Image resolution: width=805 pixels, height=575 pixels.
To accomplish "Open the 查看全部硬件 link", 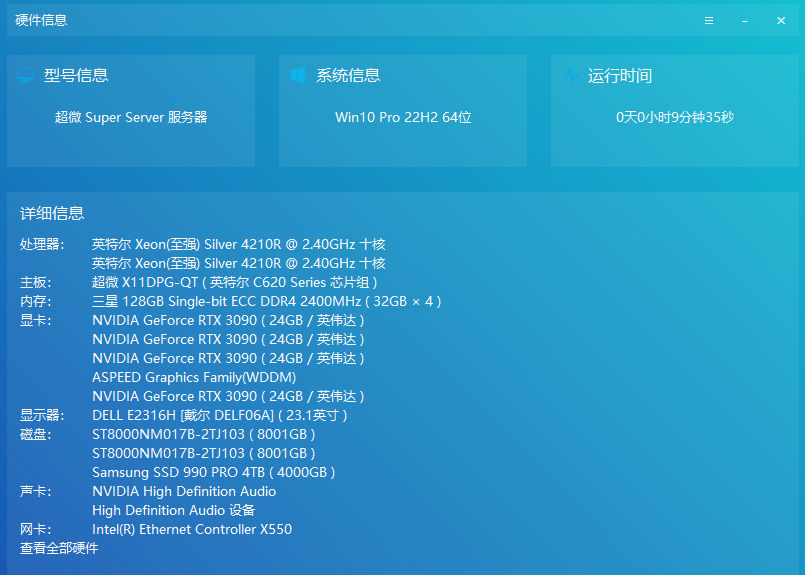I will pyautogui.click(x=59, y=548).
